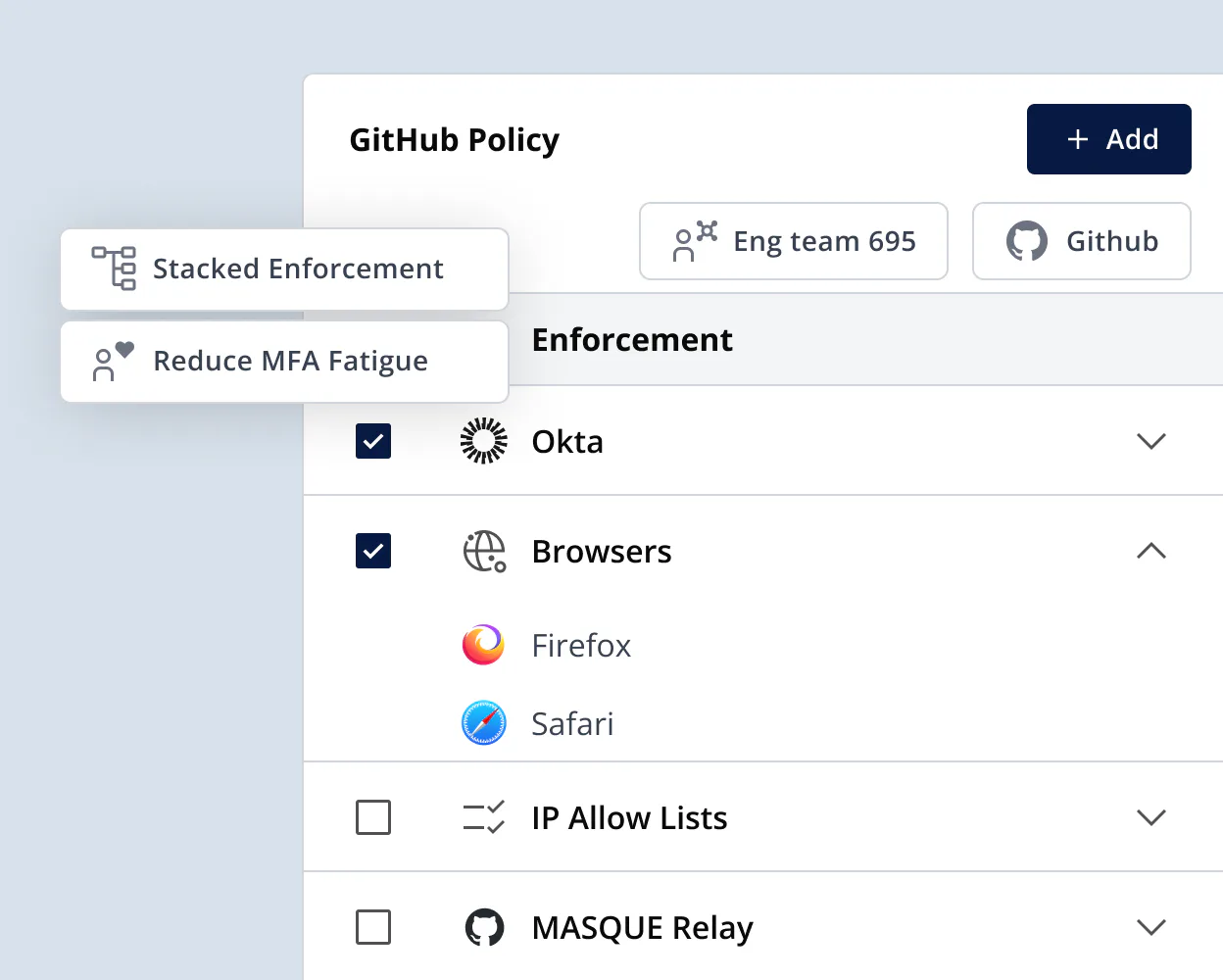Click the Firefox browser icon
1223x980 pixels.
[483, 645]
